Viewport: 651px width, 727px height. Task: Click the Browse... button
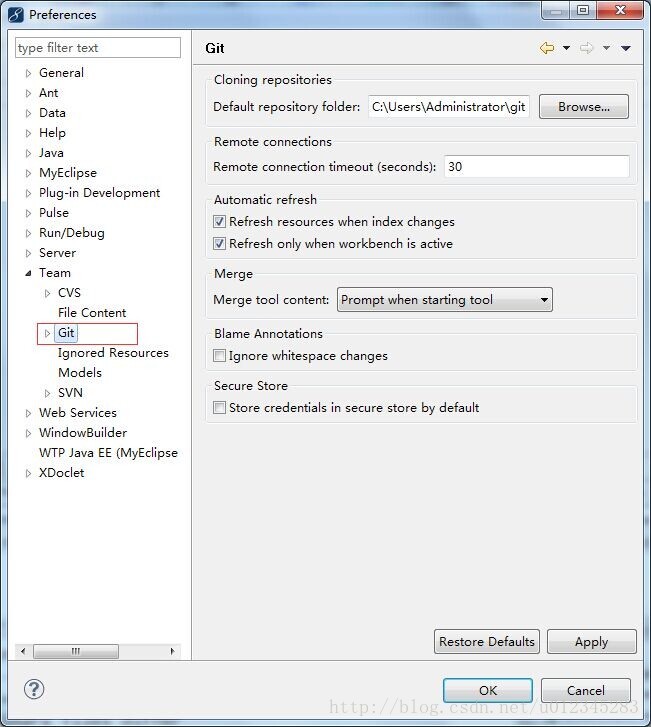pos(584,107)
